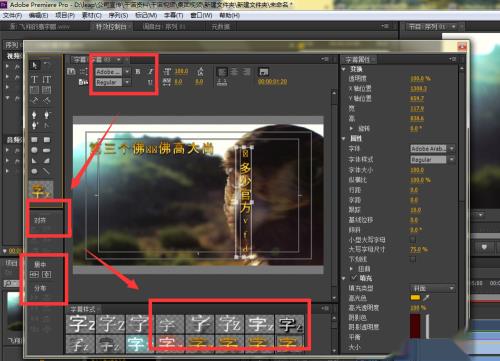Select the horizontal Type tool

point(34,79)
